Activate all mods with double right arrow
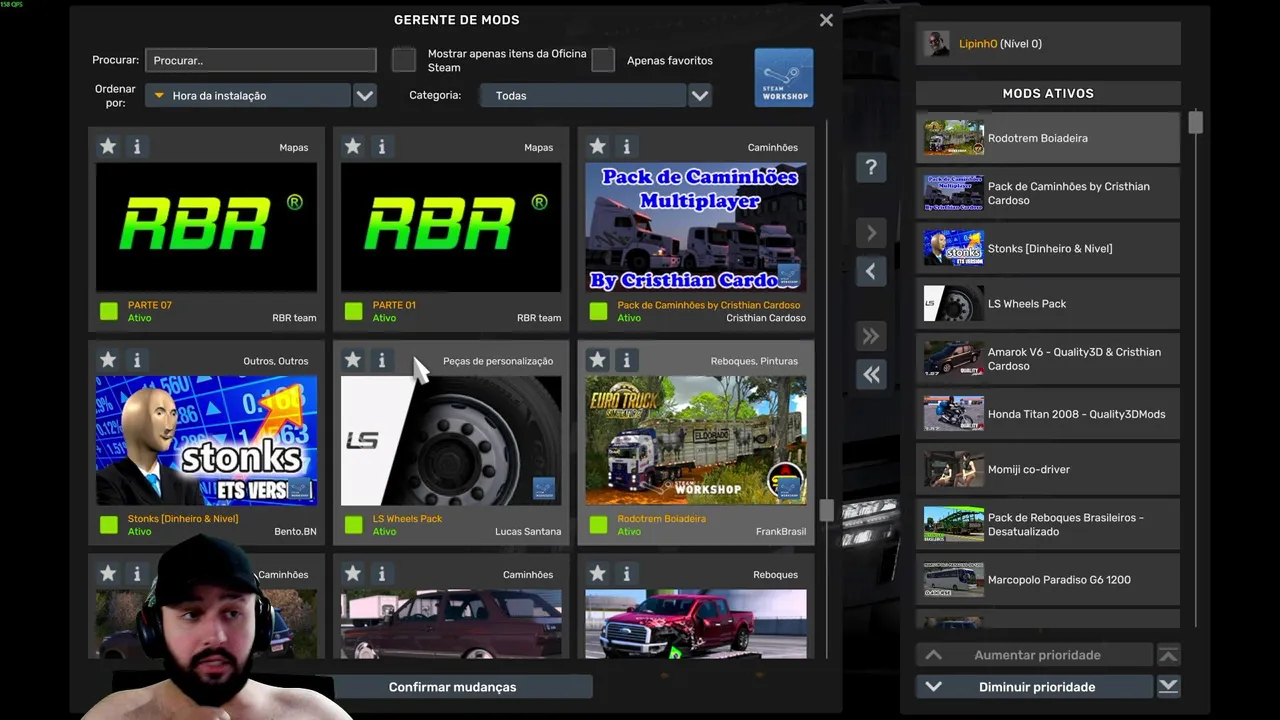Screen dimensions: 1280x720 pyautogui.click(x=871, y=336)
